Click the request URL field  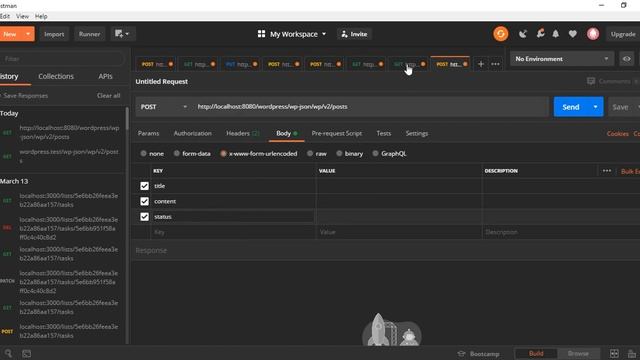(371, 107)
